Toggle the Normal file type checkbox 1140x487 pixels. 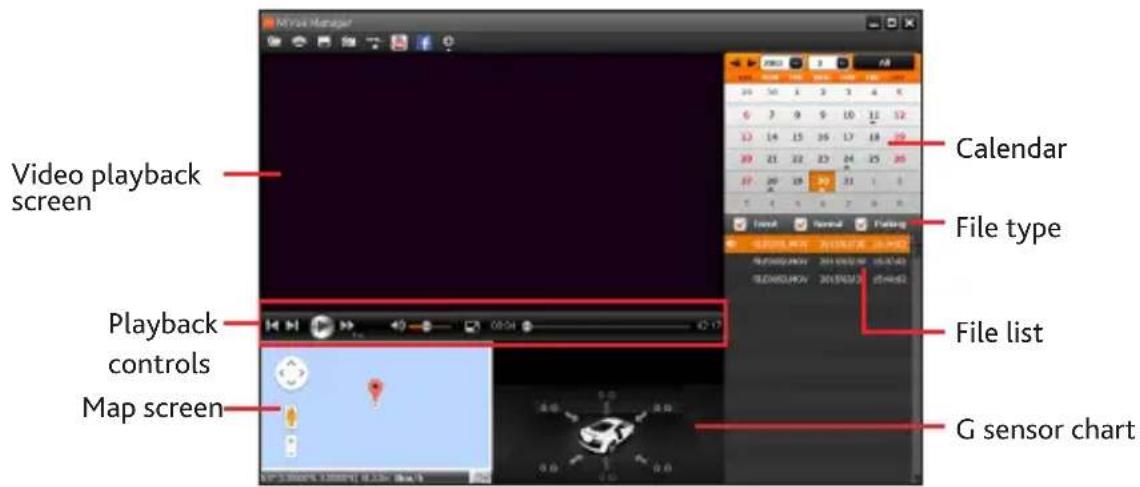pos(800,225)
